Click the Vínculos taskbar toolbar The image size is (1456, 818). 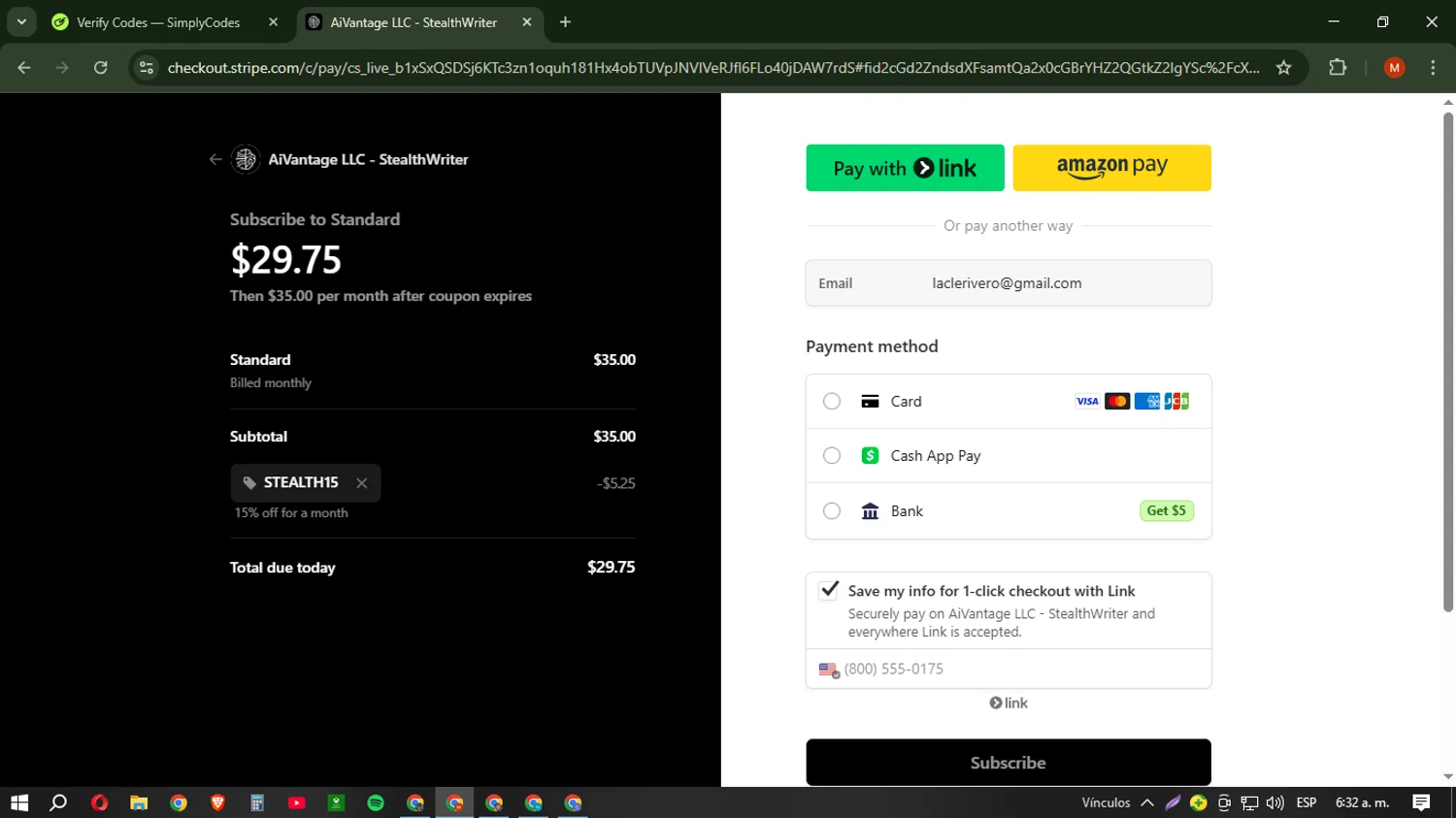click(1106, 802)
